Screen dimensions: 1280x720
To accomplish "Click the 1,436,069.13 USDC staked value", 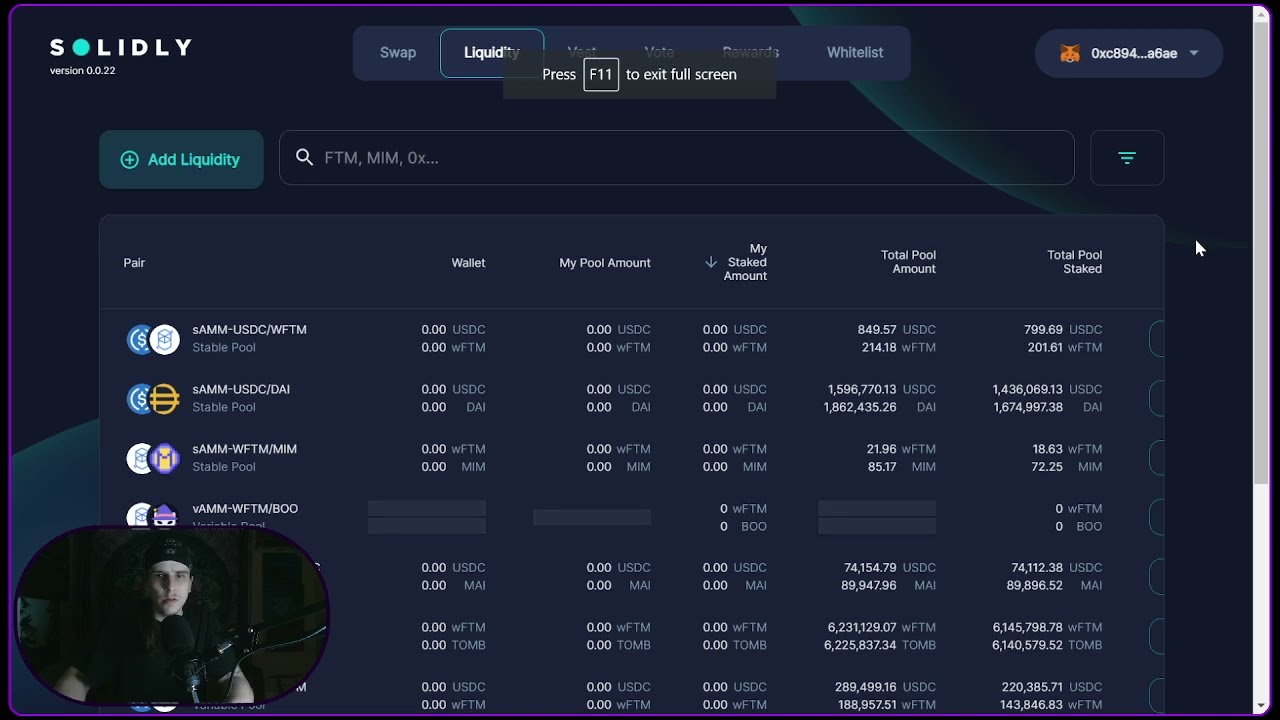I will 1048,389.
